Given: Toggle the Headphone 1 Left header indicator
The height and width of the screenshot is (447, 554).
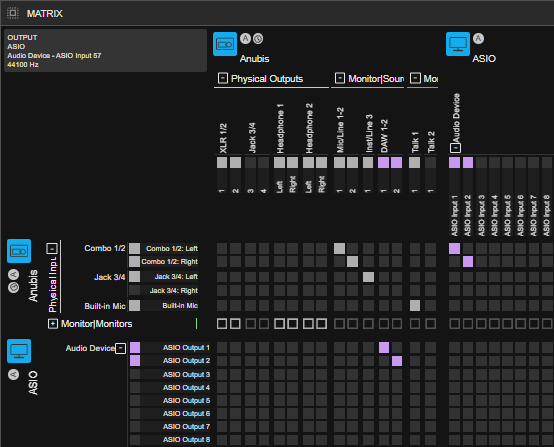Looking at the screenshot, I should (279, 163).
